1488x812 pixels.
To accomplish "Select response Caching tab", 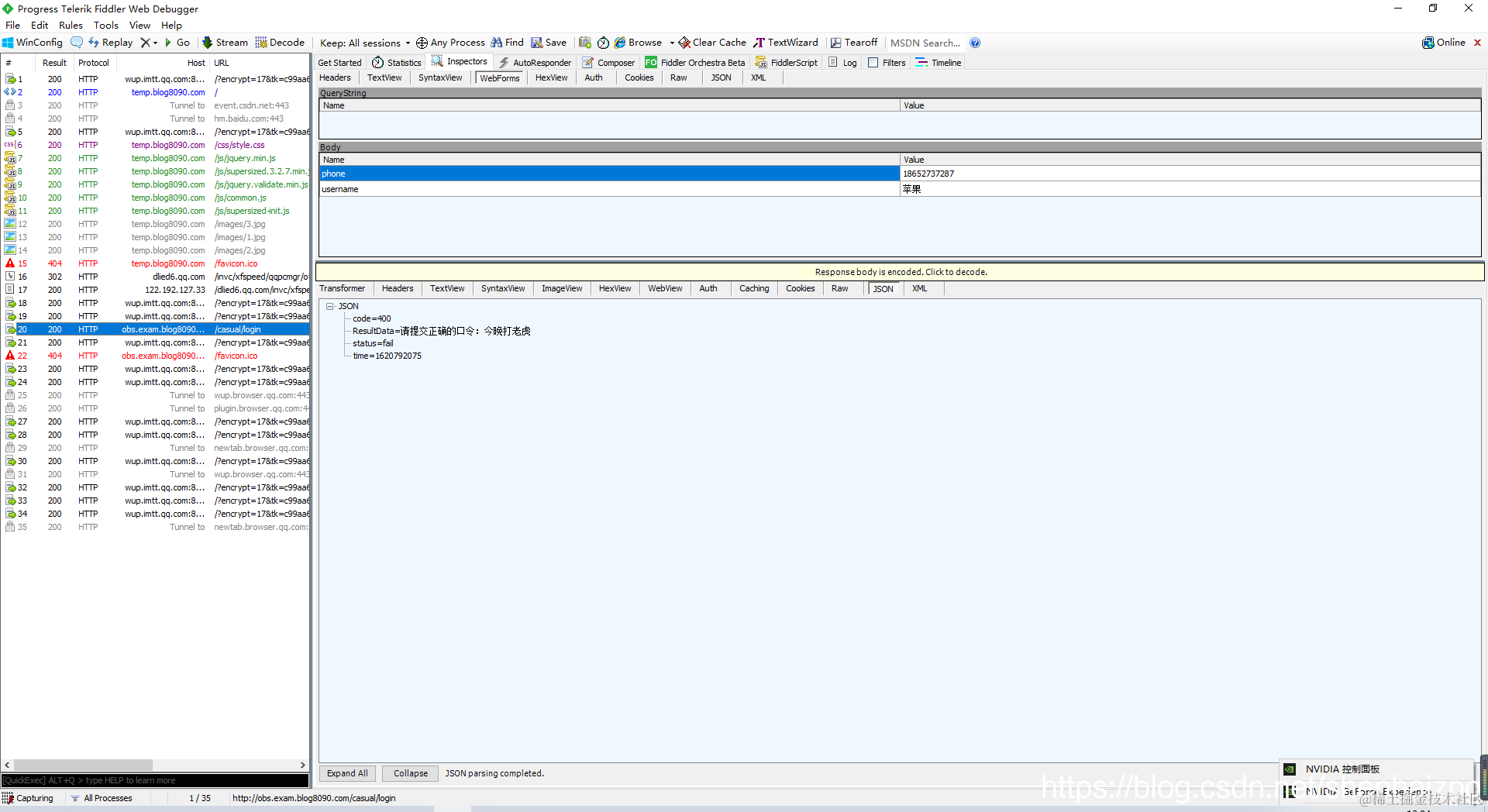I will coord(754,288).
